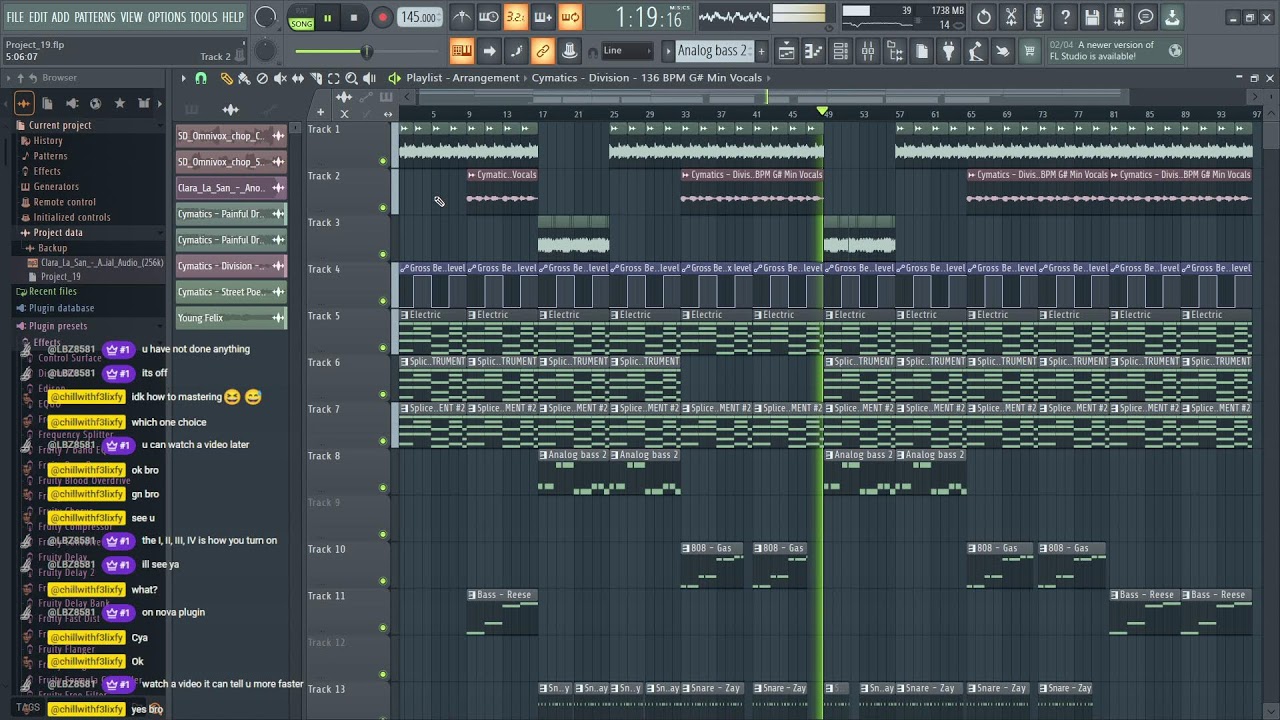Pause playback with the pause button
Image resolution: width=1280 pixels, height=720 pixels.
327,17
